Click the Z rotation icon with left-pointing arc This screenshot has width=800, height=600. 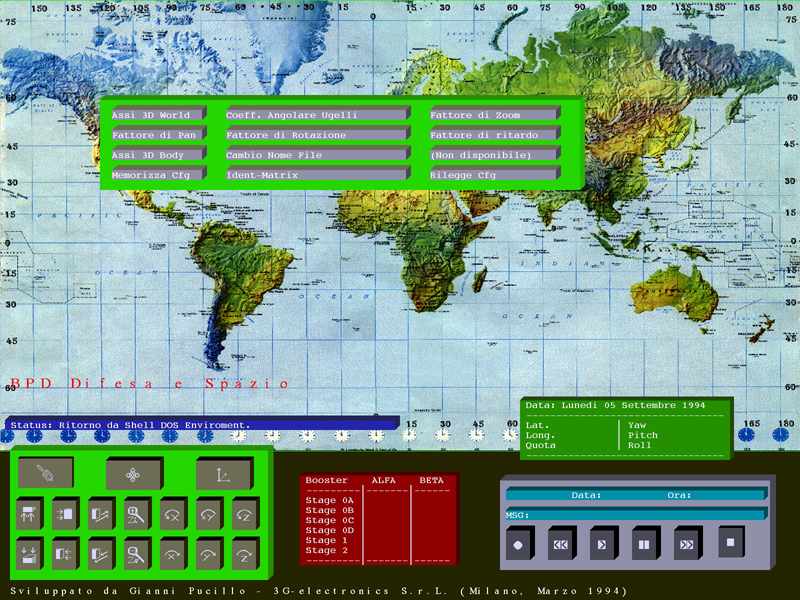coord(244,514)
